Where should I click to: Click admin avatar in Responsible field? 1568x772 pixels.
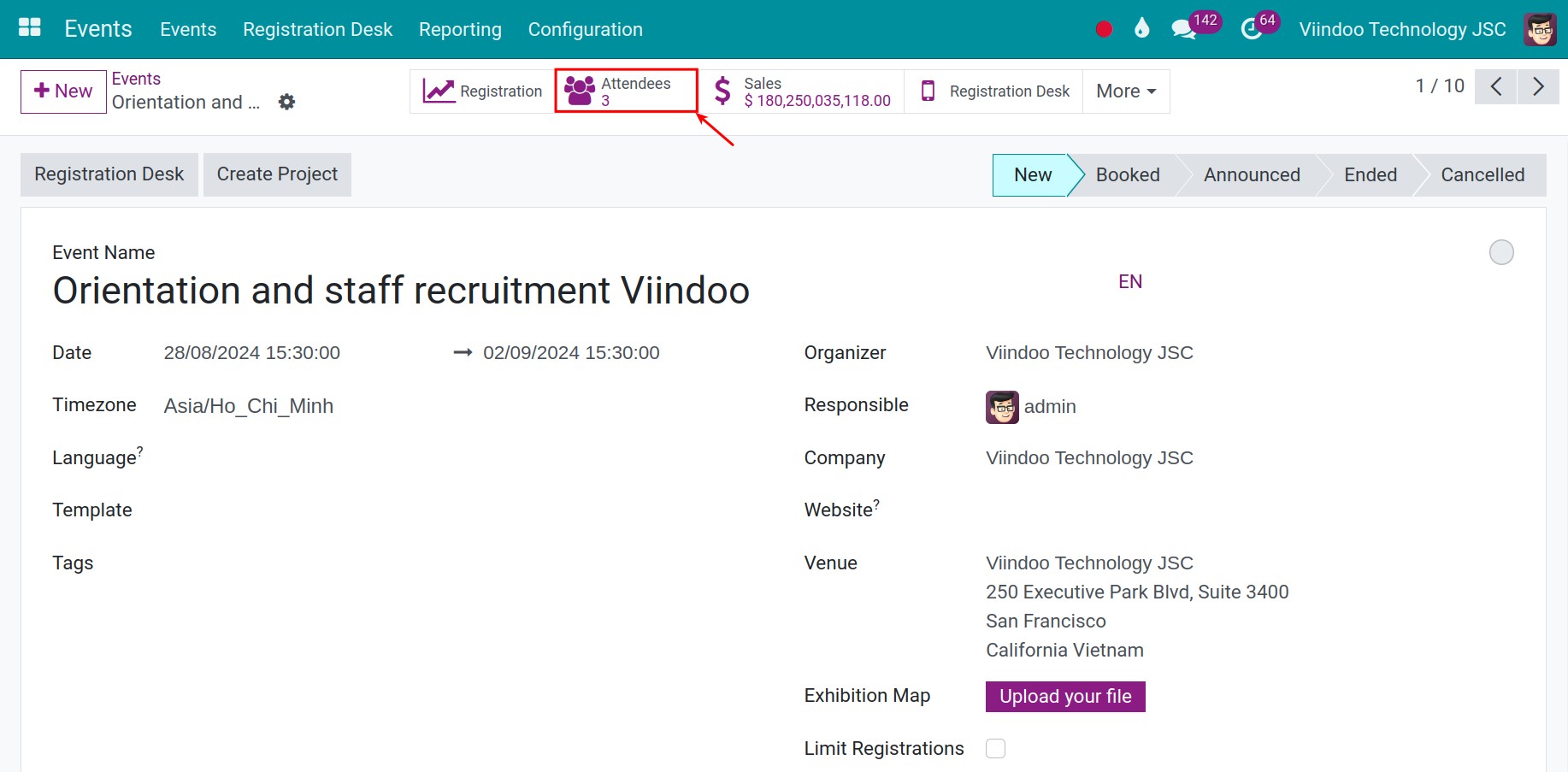[x=1002, y=407]
